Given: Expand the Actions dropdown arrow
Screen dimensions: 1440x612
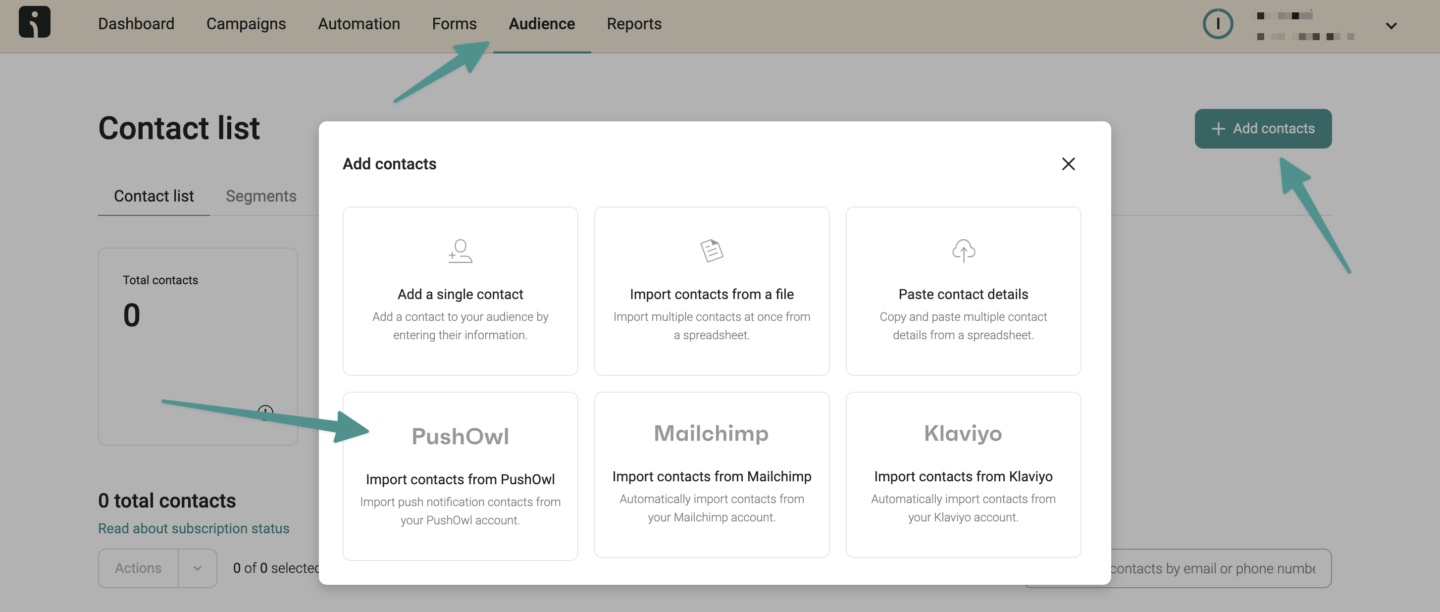Looking at the screenshot, I should pyautogui.click(x=197, y=568).
